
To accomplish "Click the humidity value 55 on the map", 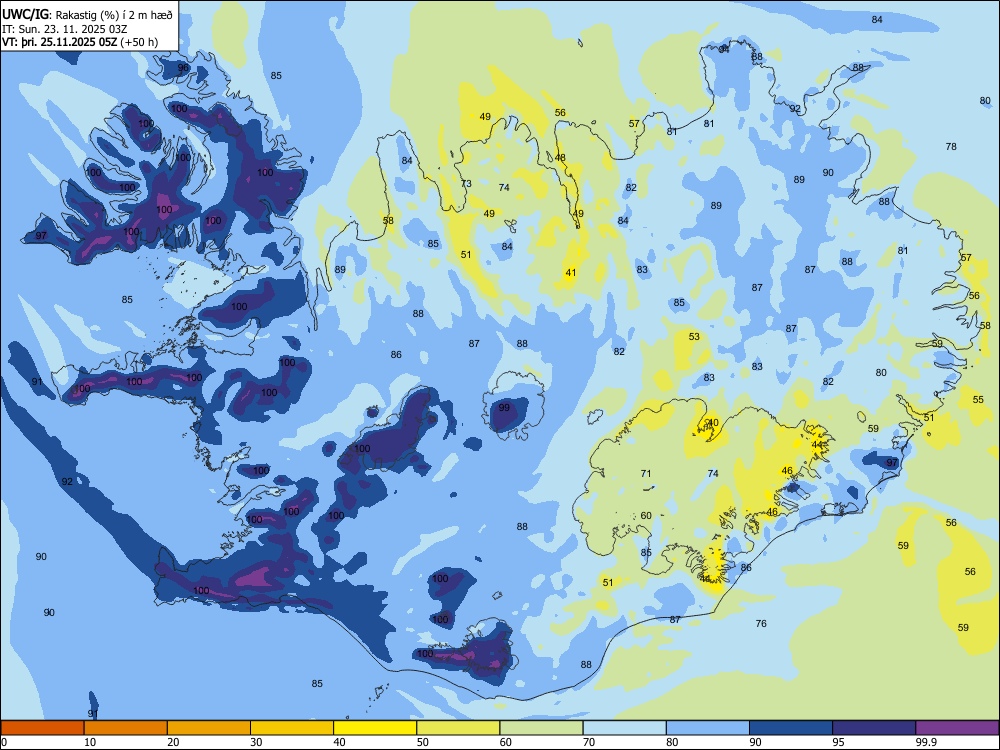I will point(978,400).
